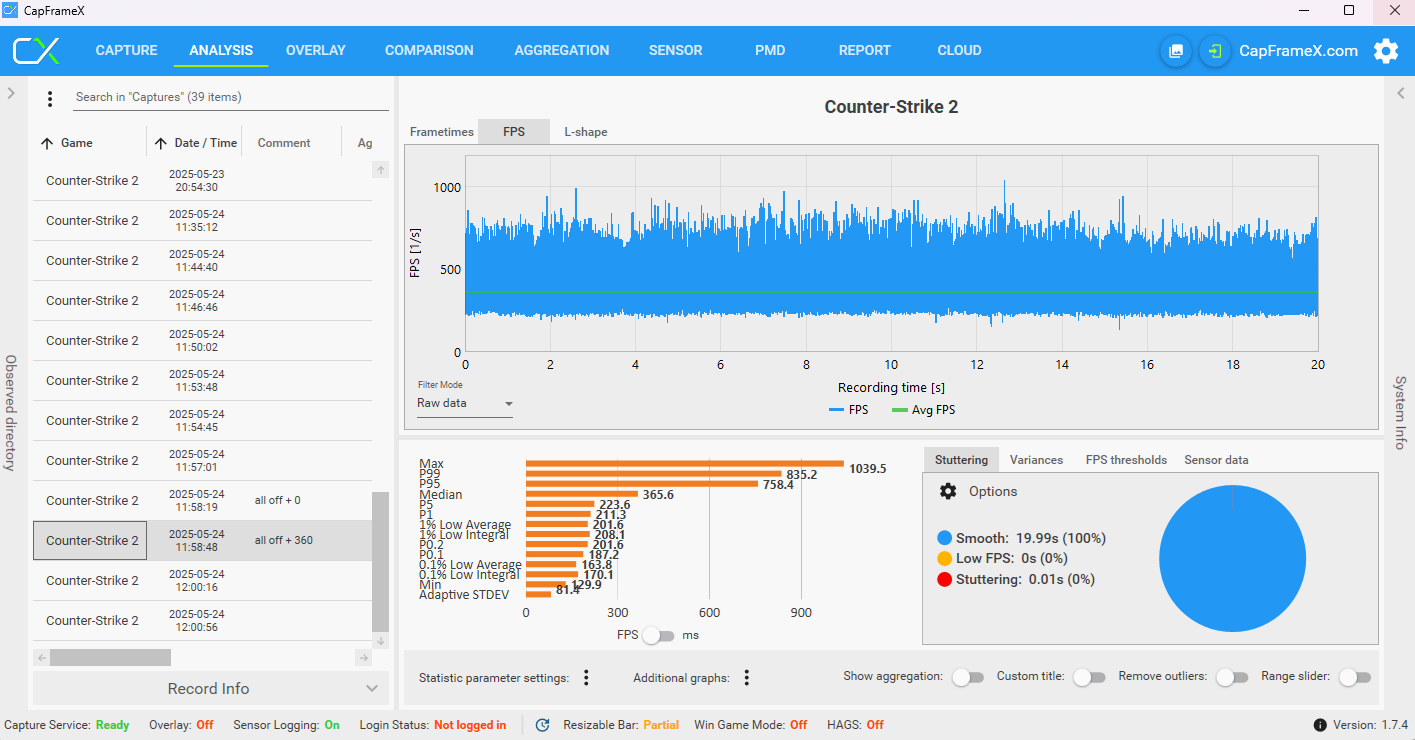The height and width of the screenshot is (740, 1415).
Task: Click the login icon beside CapFrameX.com
Action: click(1215, 51)
